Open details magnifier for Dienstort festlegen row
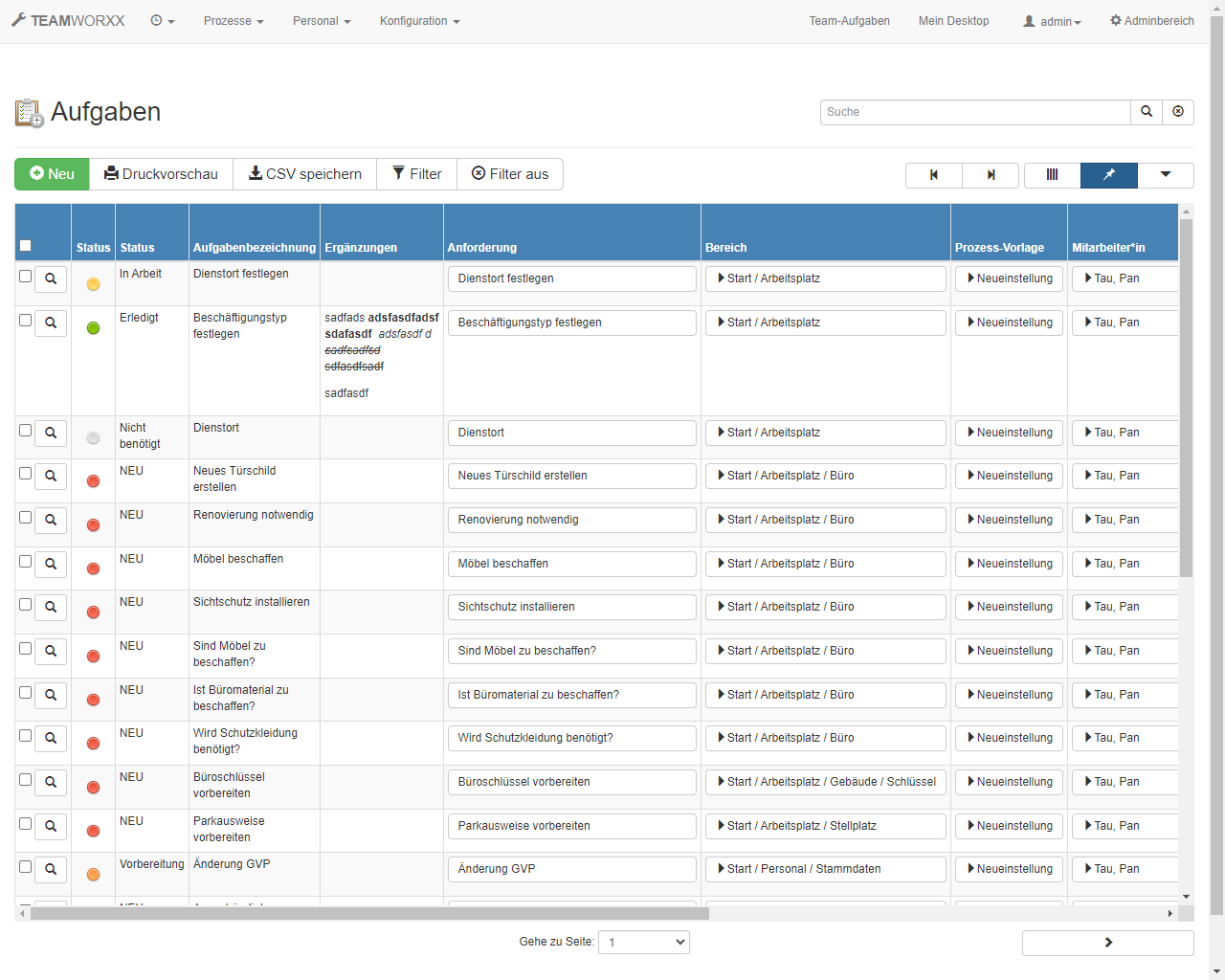 [51, 278]
